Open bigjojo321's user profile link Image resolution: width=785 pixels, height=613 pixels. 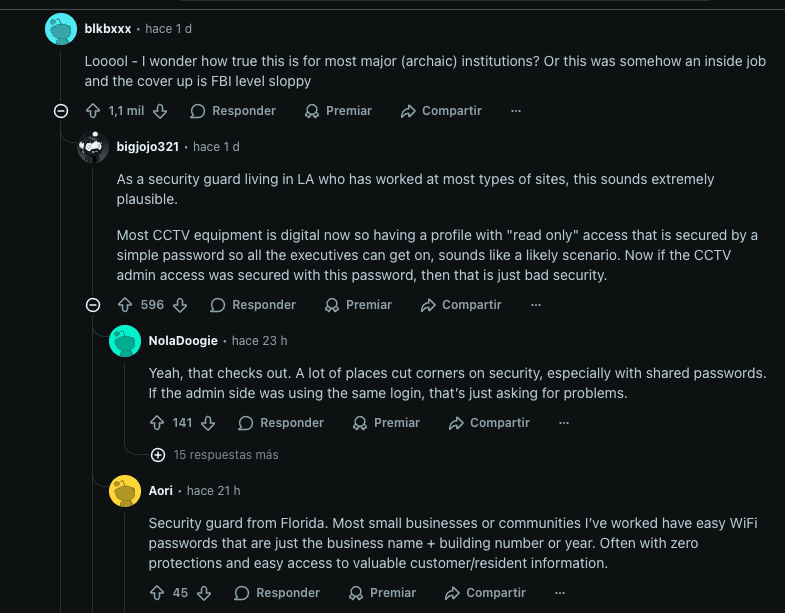[147, 147]
